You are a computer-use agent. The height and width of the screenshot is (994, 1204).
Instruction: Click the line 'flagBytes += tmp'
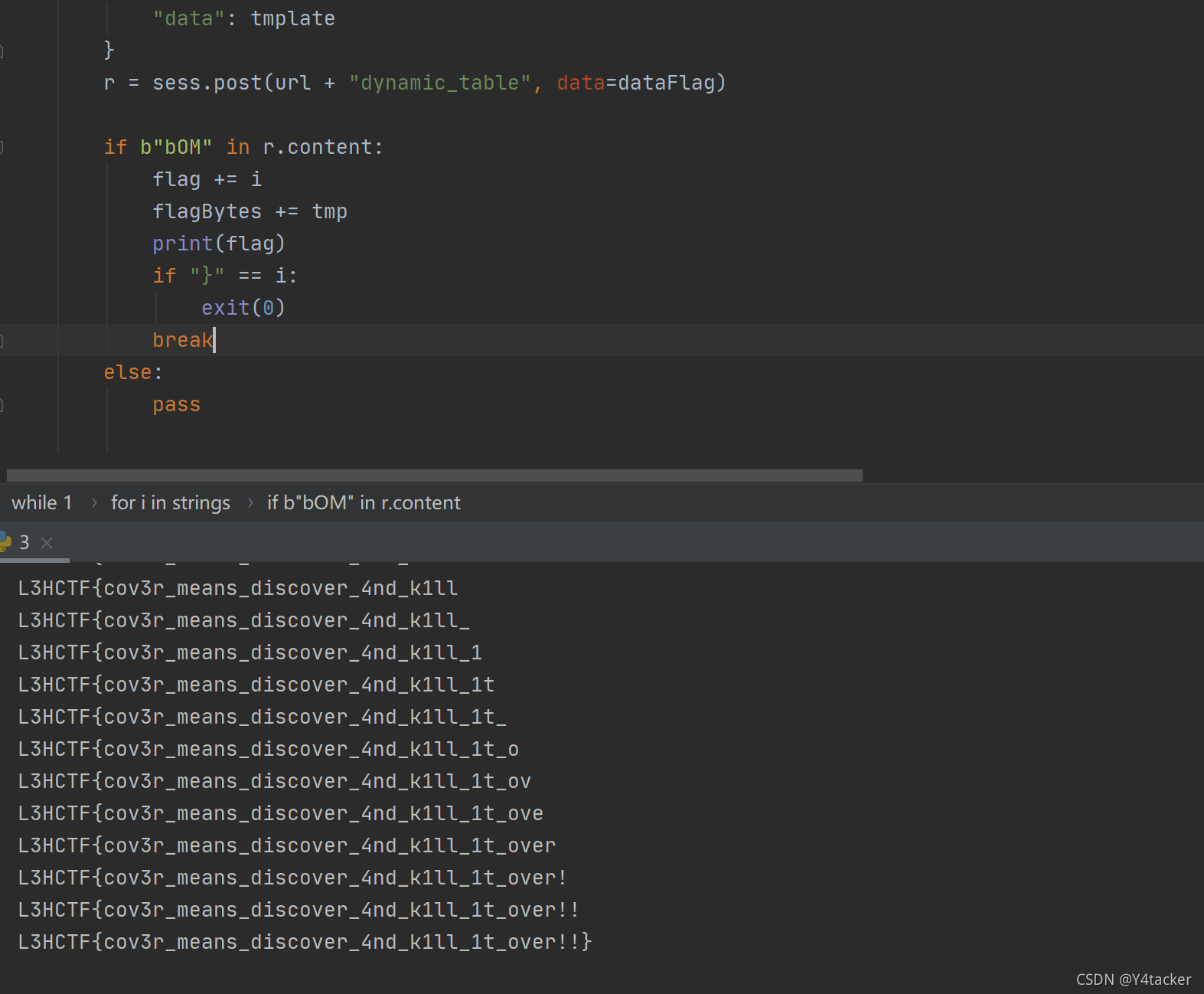(250, 211)
